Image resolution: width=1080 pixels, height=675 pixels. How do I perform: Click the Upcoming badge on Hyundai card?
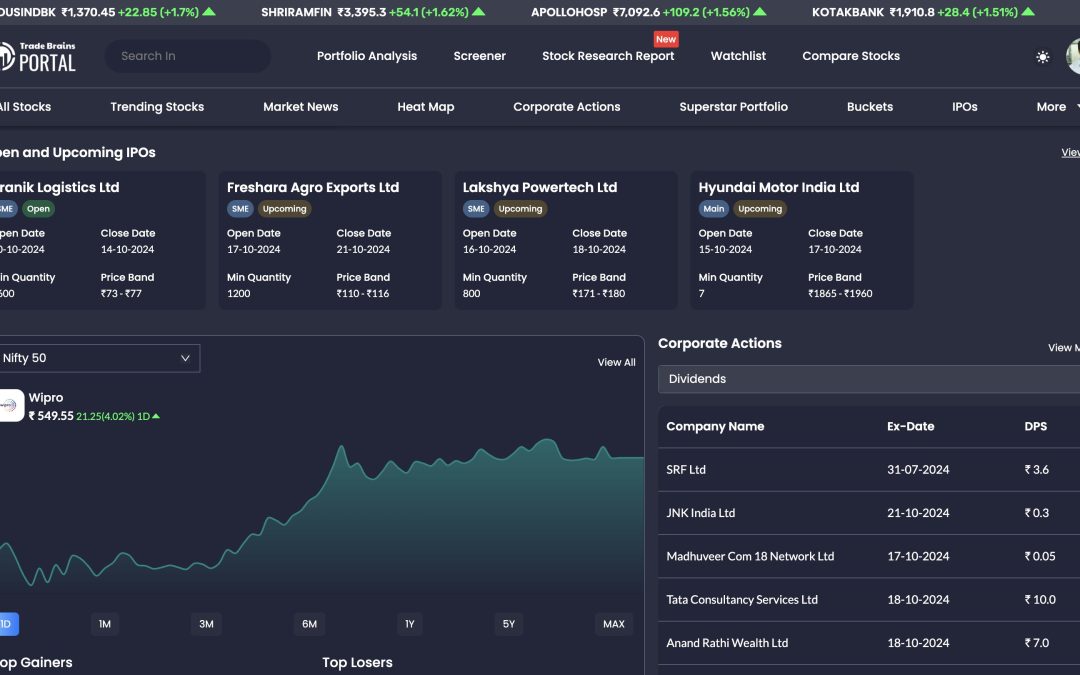[760, 209]
